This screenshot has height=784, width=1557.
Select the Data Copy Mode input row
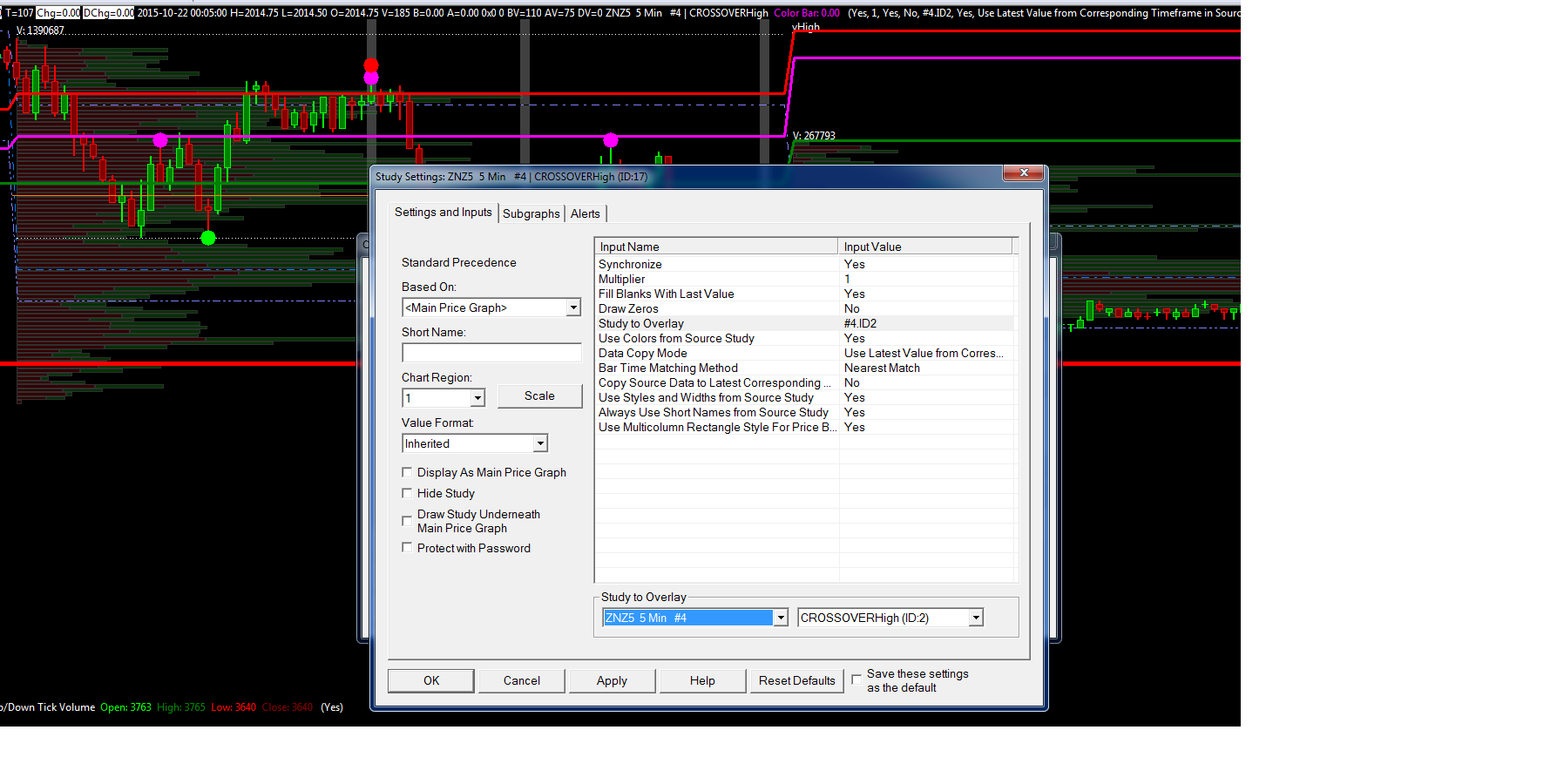click(x=716, y=353)
